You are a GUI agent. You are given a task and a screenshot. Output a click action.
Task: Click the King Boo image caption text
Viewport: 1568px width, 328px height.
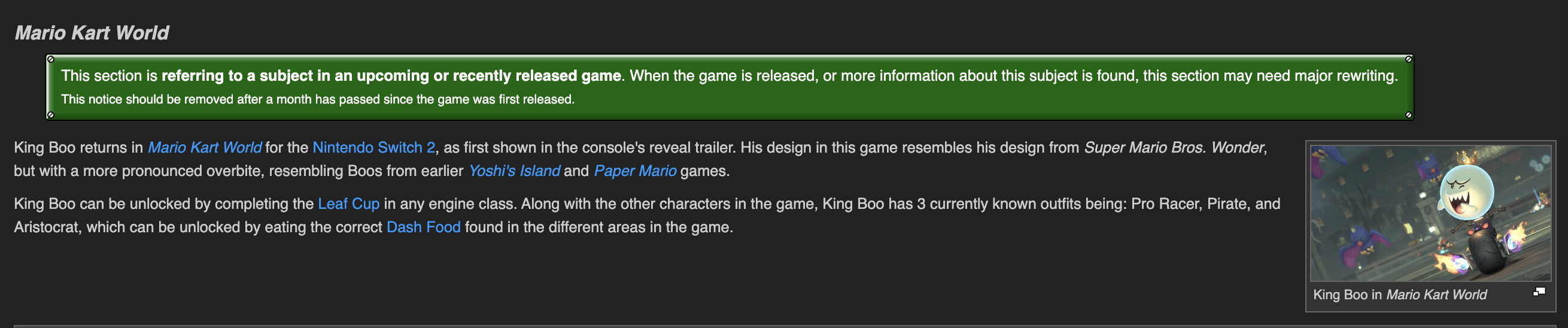pyautogui.click(x=1400, y=294)
